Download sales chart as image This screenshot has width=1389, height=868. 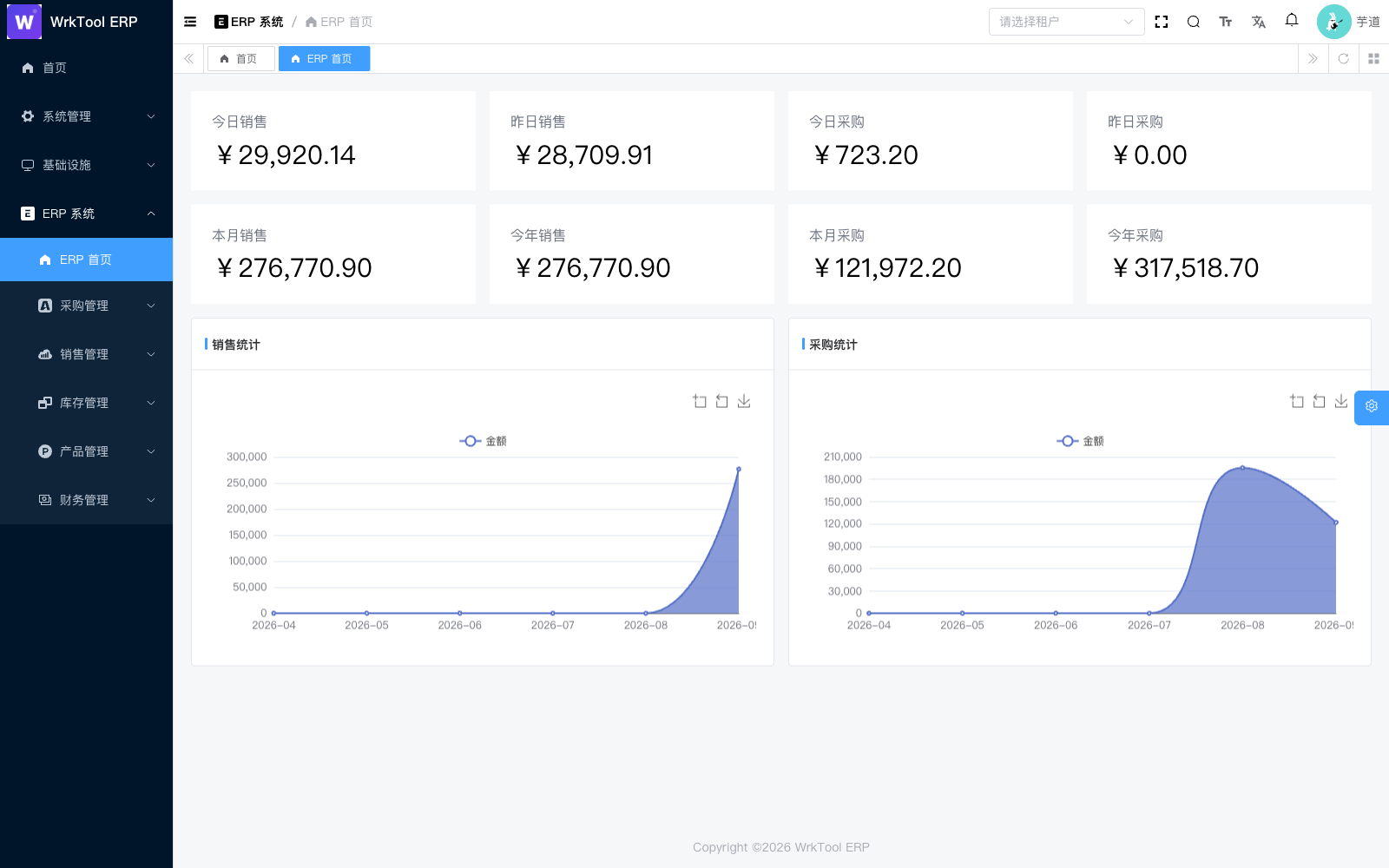[x=744, y=401]
